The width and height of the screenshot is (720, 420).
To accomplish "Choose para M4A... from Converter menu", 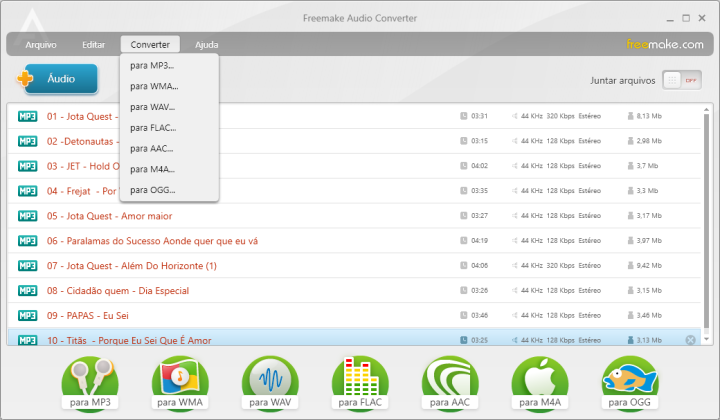I will 169,169.
